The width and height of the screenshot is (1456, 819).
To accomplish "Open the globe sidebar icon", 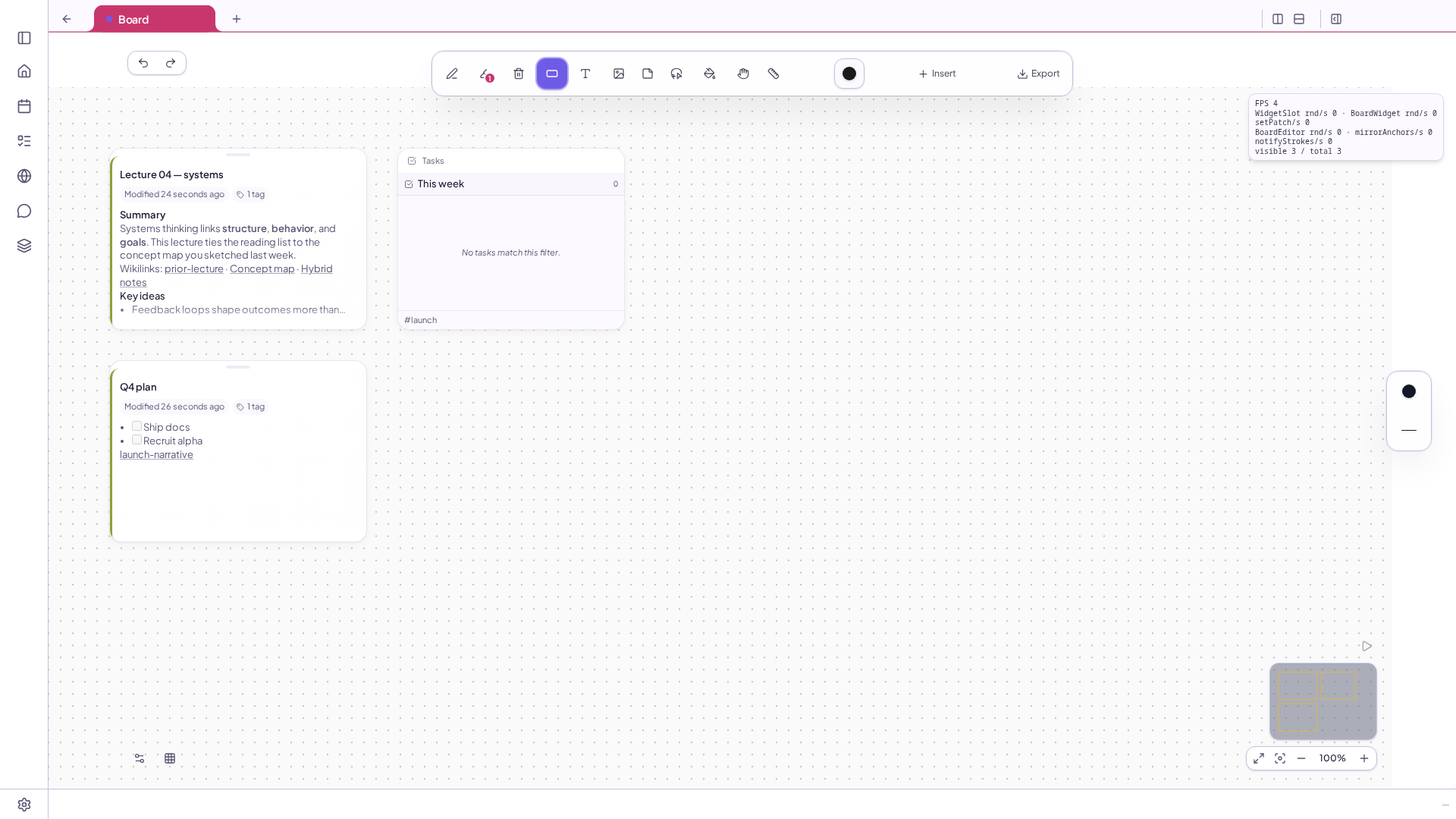I will (24, 176).
